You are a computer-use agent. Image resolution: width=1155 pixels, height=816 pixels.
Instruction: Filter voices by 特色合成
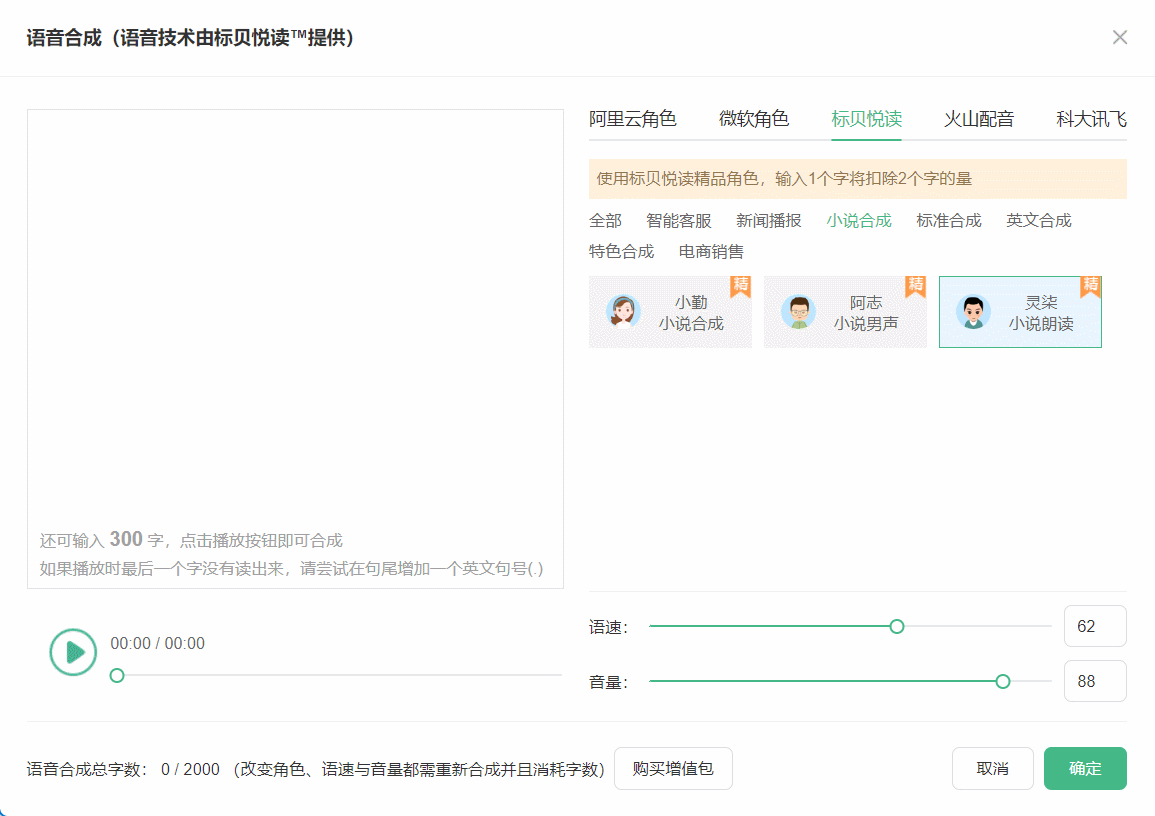[622, 252]
